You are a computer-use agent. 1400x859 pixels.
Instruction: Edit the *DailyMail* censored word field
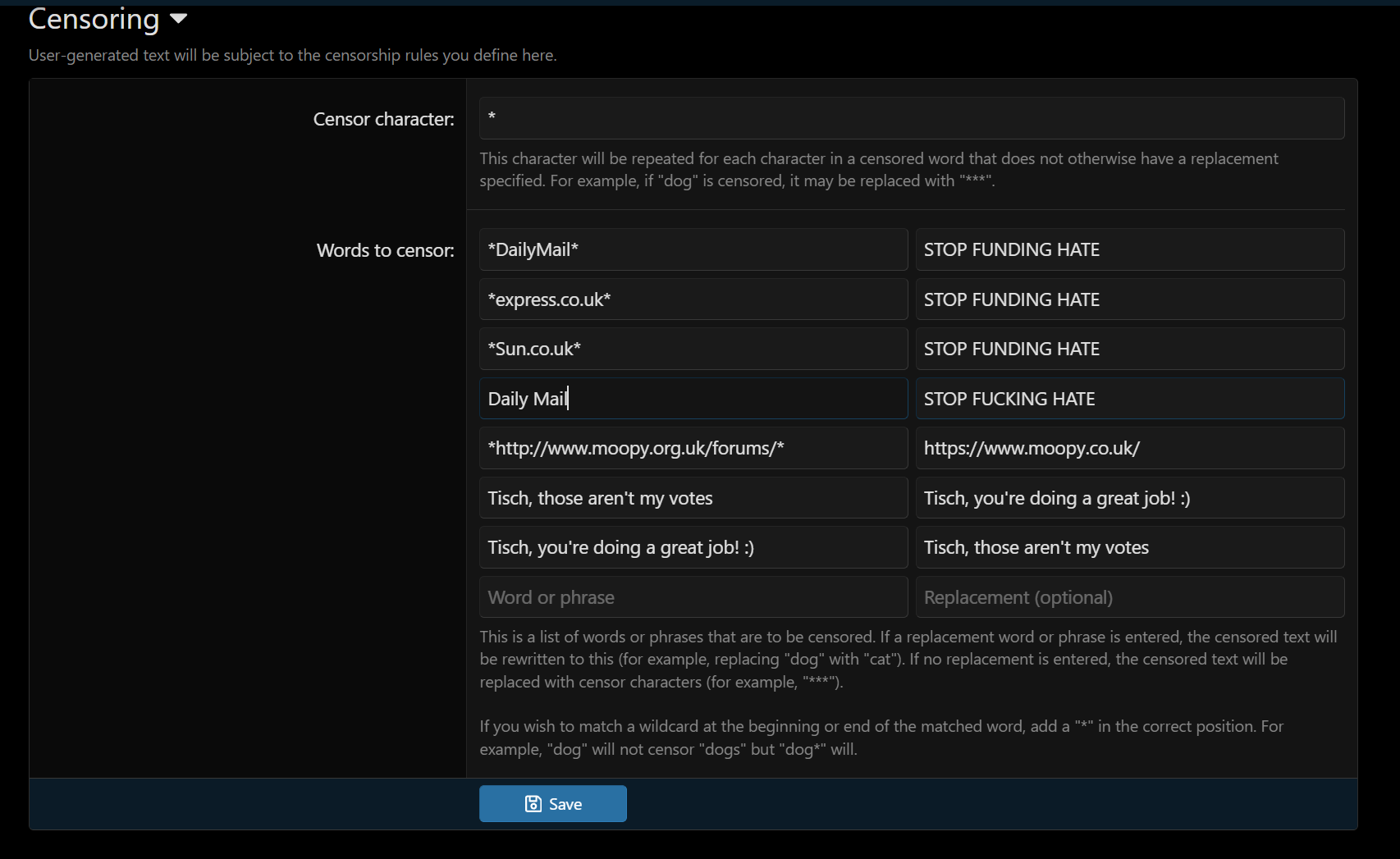693,249
